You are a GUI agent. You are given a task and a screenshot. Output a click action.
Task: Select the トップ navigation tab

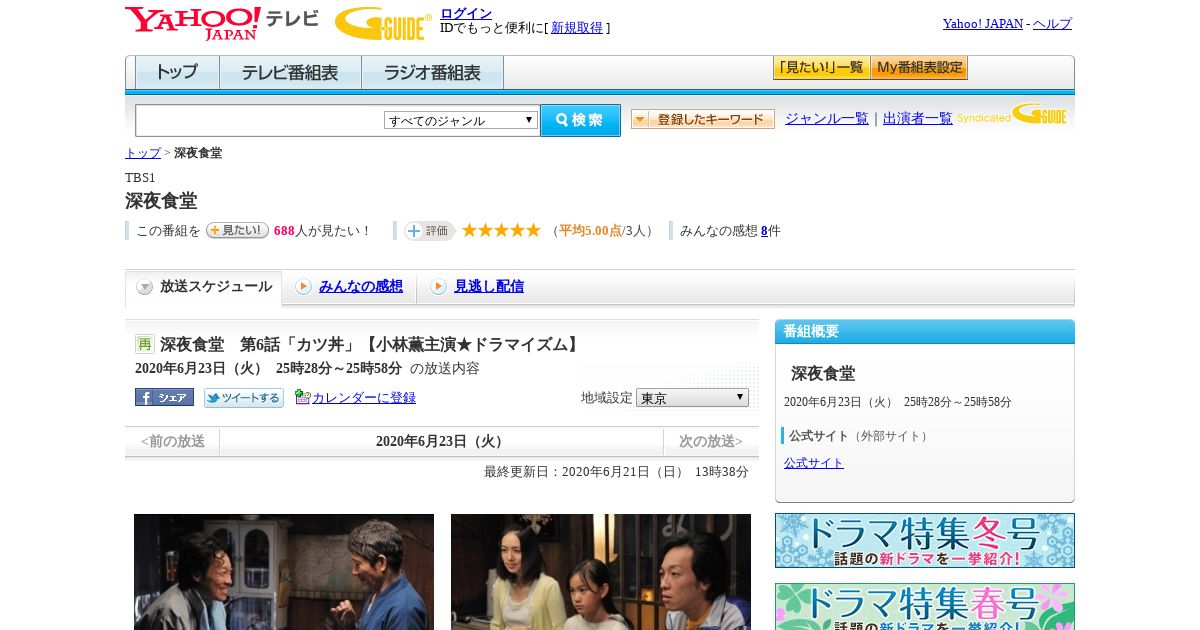point(177,73)
